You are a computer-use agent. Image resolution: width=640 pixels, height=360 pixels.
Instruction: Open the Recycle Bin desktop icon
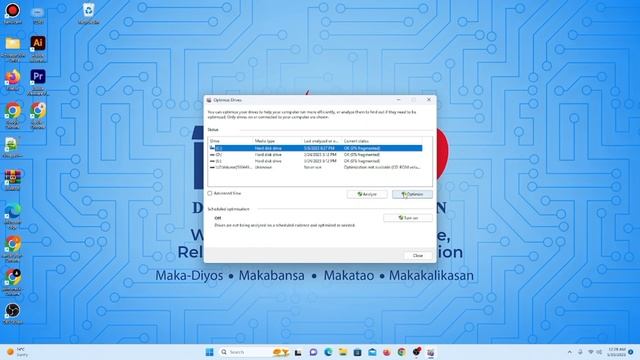89,13
